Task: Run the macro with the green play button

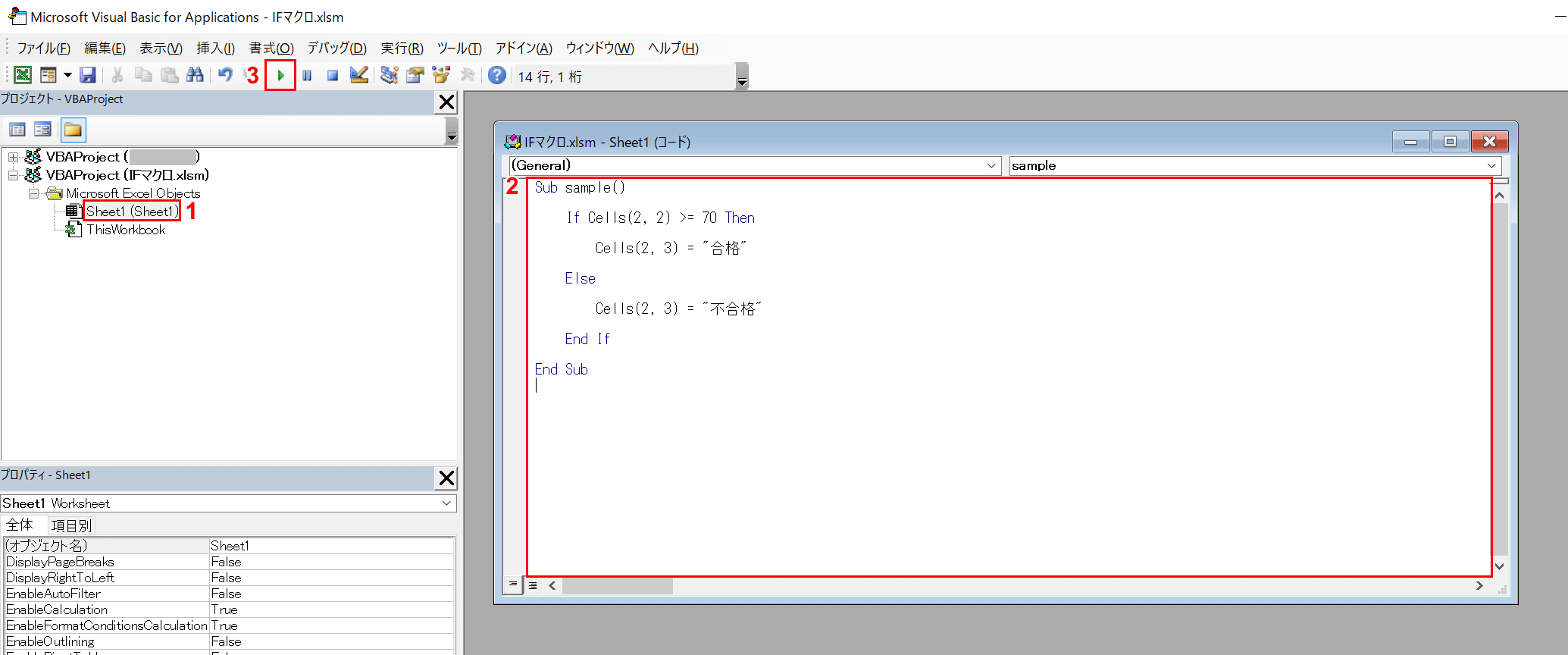Action: 280,76
